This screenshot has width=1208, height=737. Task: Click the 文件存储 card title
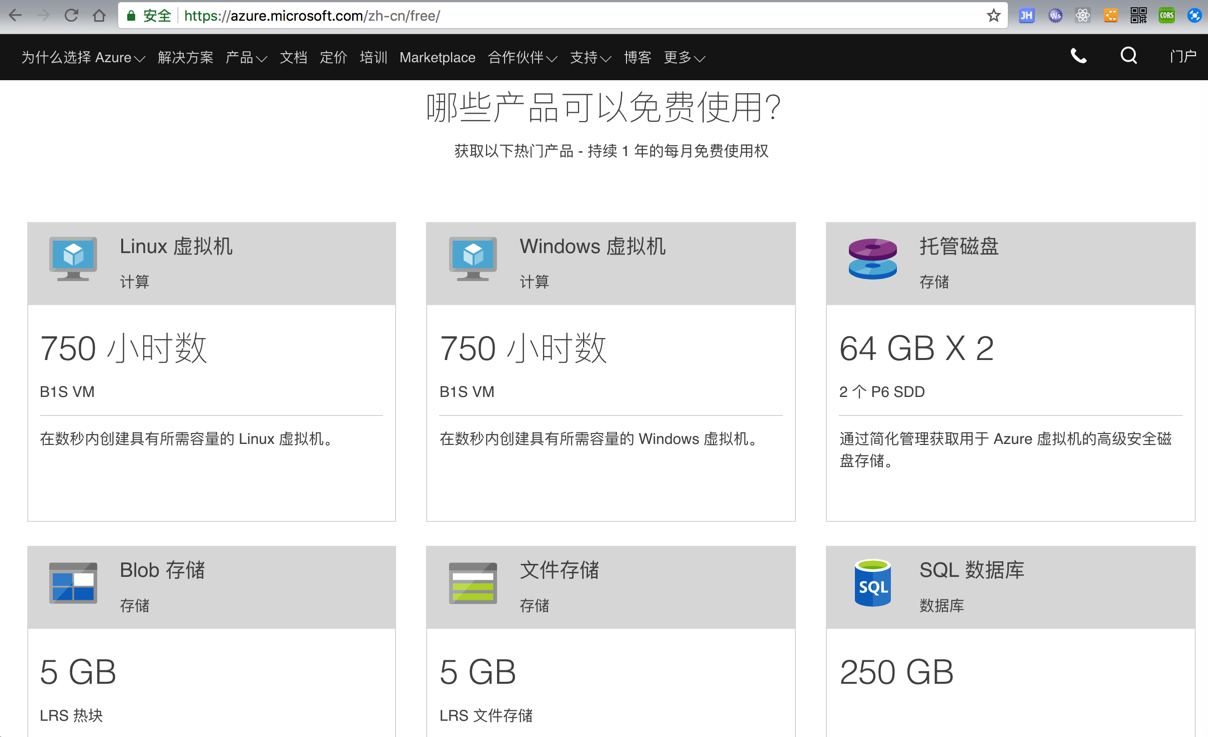(x=559, y=570)
